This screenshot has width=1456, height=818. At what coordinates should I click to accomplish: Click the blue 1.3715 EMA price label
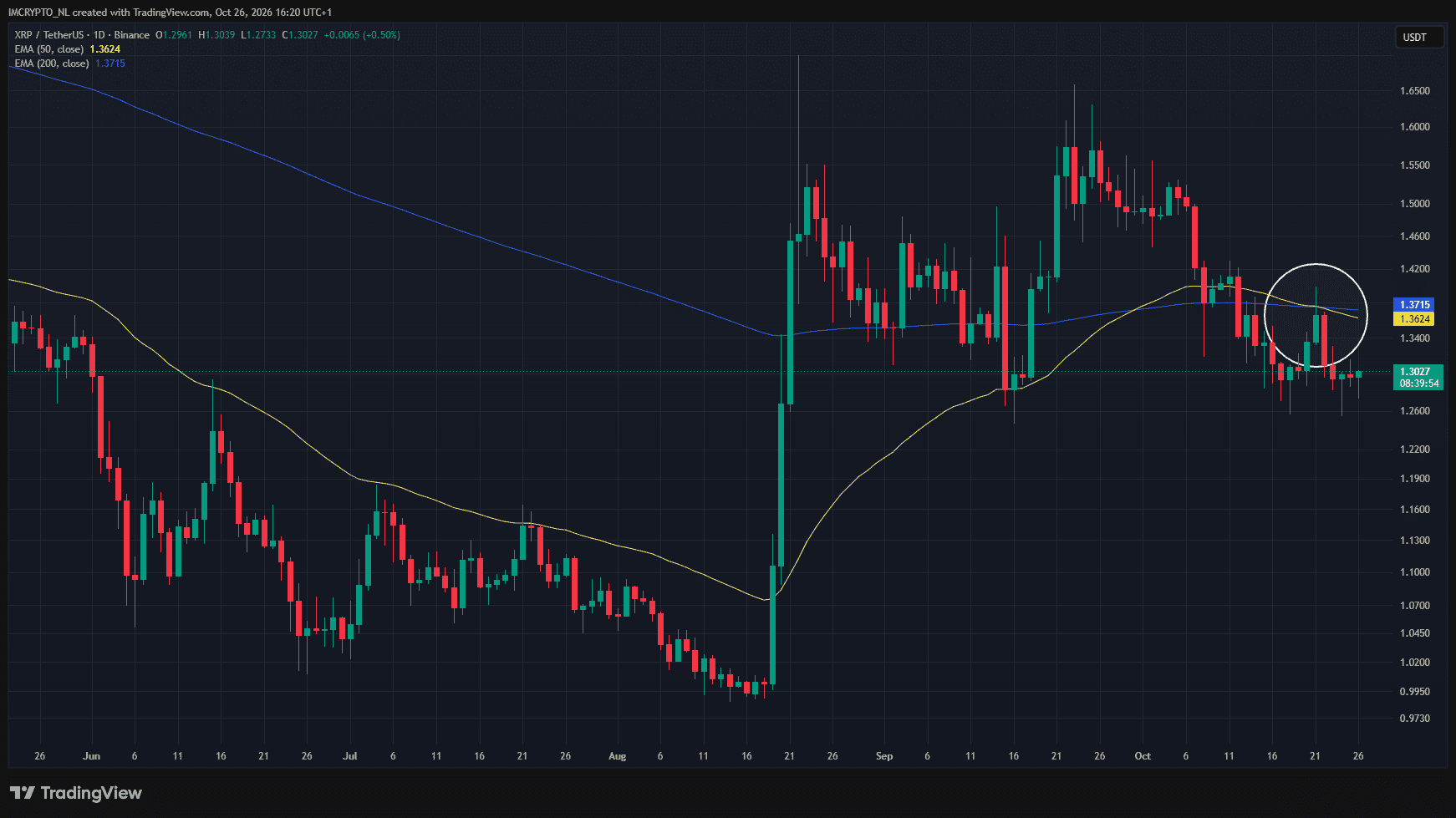pyautogui.click(x=1415, y=305)
